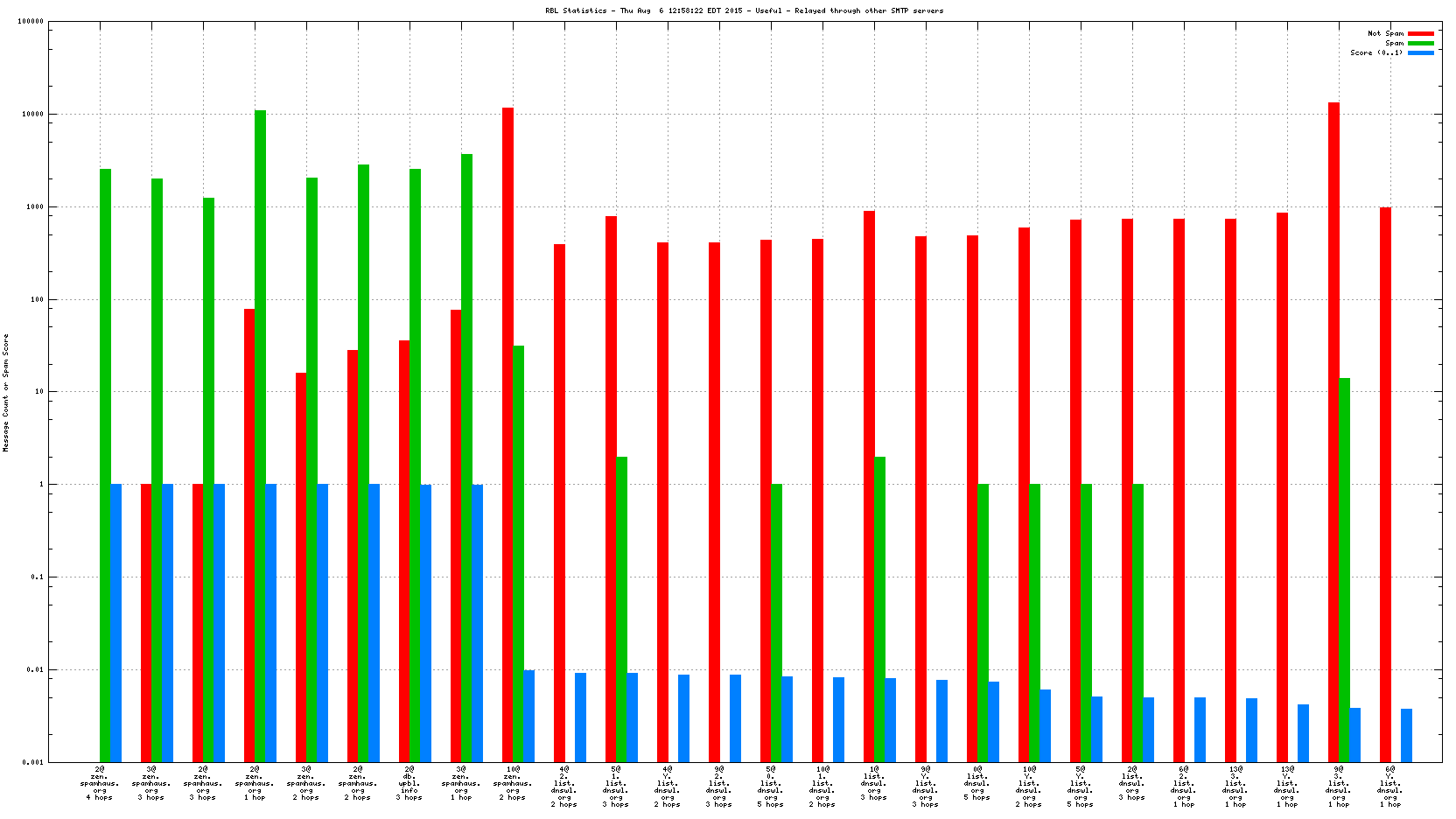Click the RBL Statistics chart title
The height and width of the screenshot is (819, 1456).
(744, 10)
